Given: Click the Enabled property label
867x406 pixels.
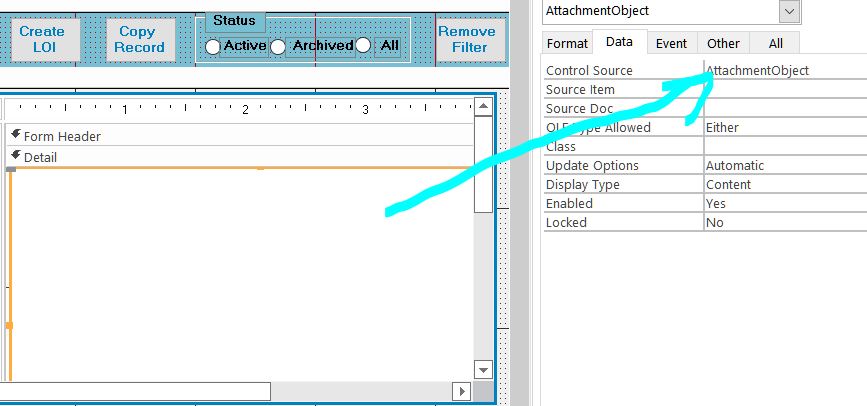Looking at the screenshot, I should click(x=569, y=204).
